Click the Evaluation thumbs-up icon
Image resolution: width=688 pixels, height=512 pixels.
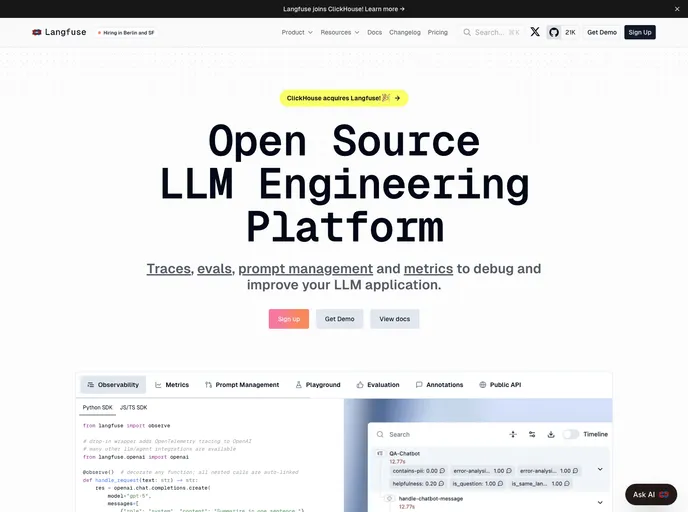click(x=360, y=385)
